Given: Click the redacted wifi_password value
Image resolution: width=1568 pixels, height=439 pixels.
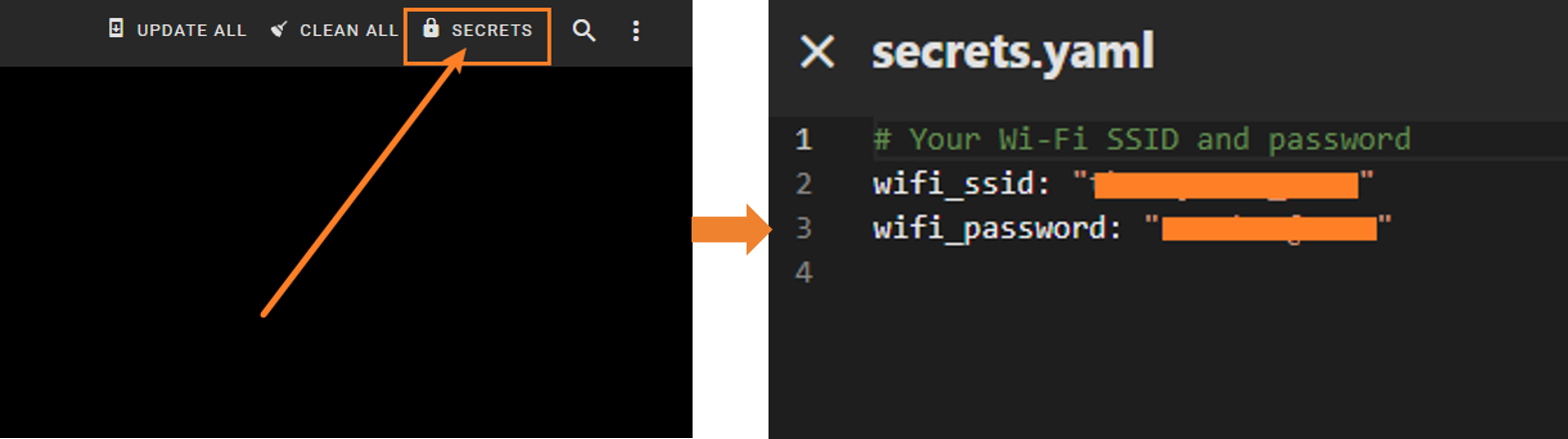Looking at the screenshot, I should (1269, 229).
